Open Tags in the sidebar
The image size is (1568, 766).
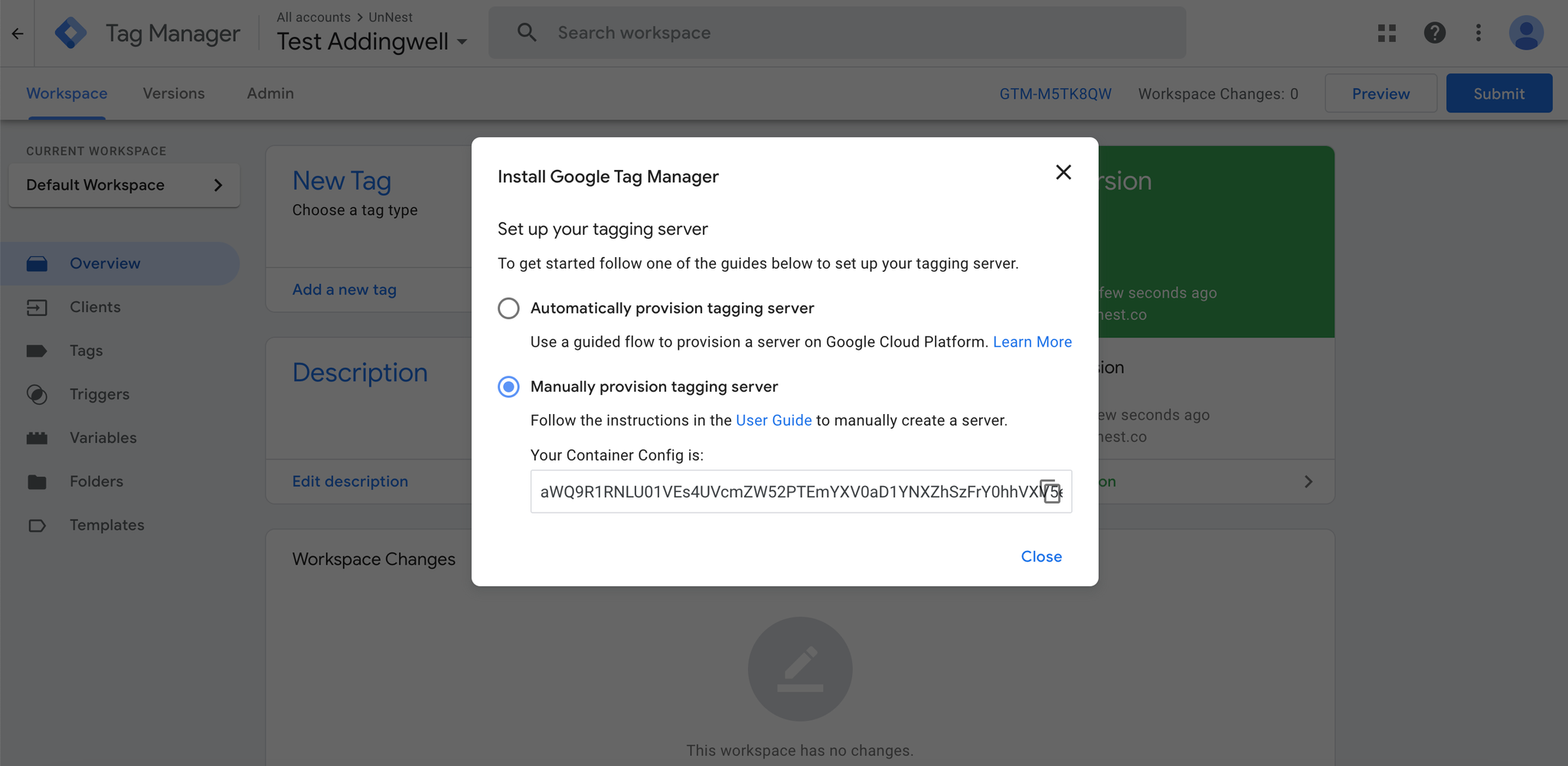pos(86,350)
